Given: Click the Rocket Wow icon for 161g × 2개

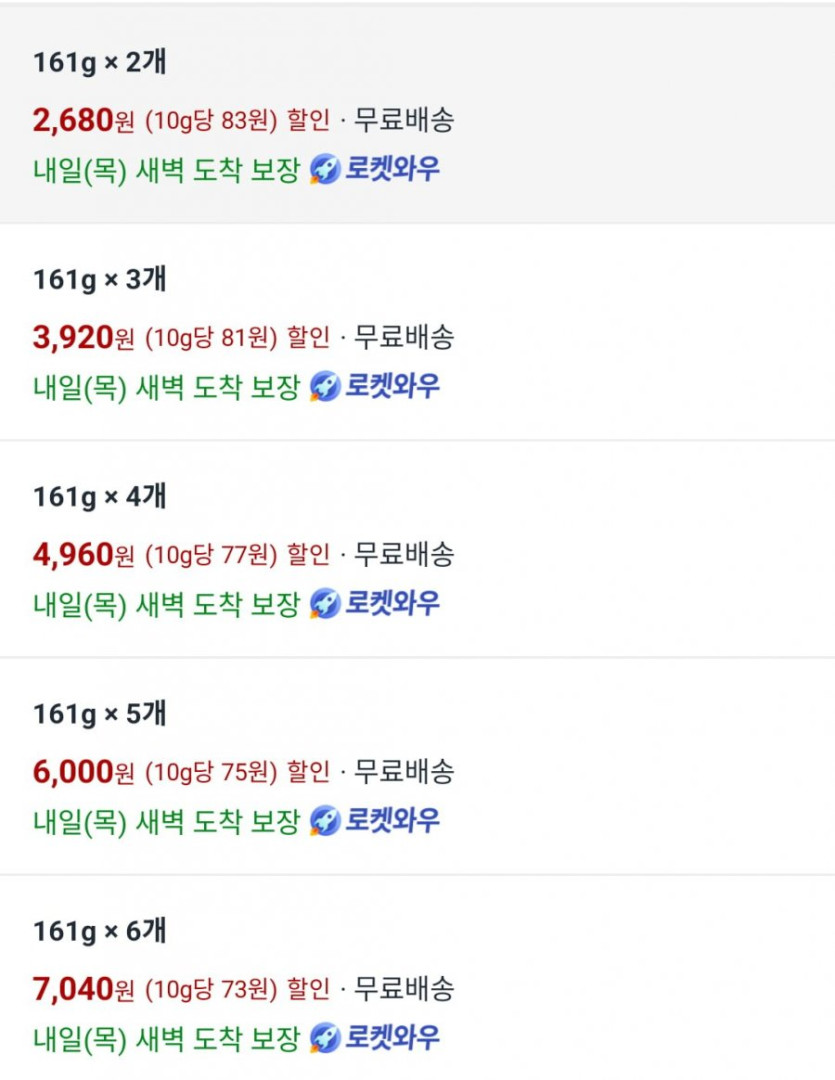Looking at the screenshot, I should pyautogui.click(x=325, y=169).
